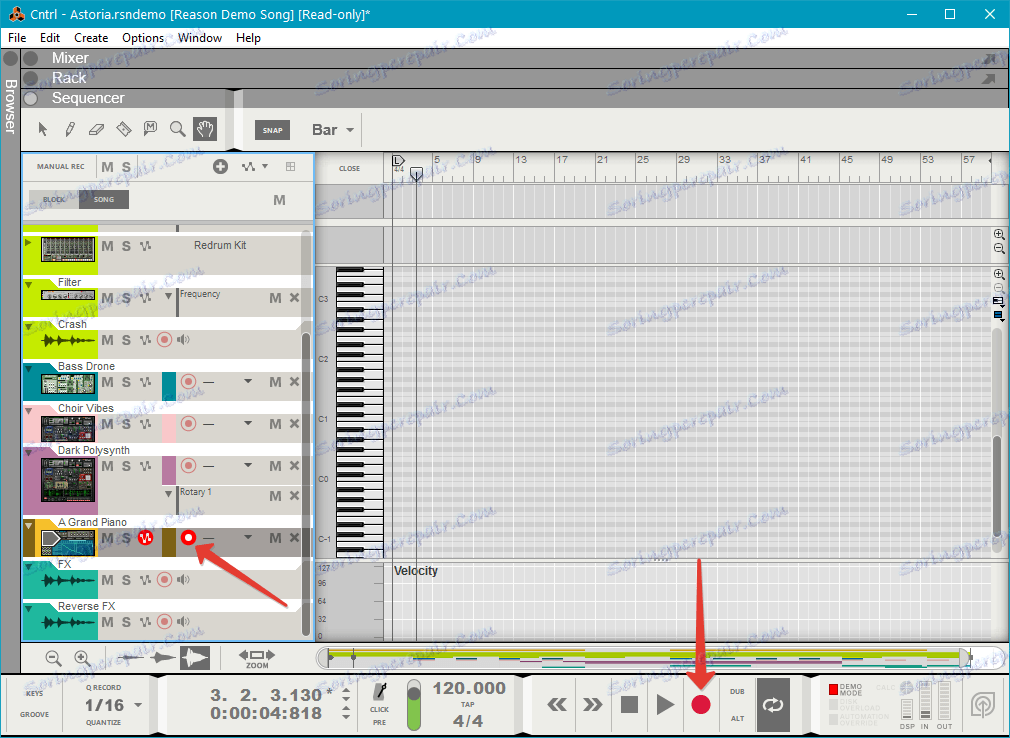Click the song position marker in ruler
The image size is (1010, 738).
[416, 174]
